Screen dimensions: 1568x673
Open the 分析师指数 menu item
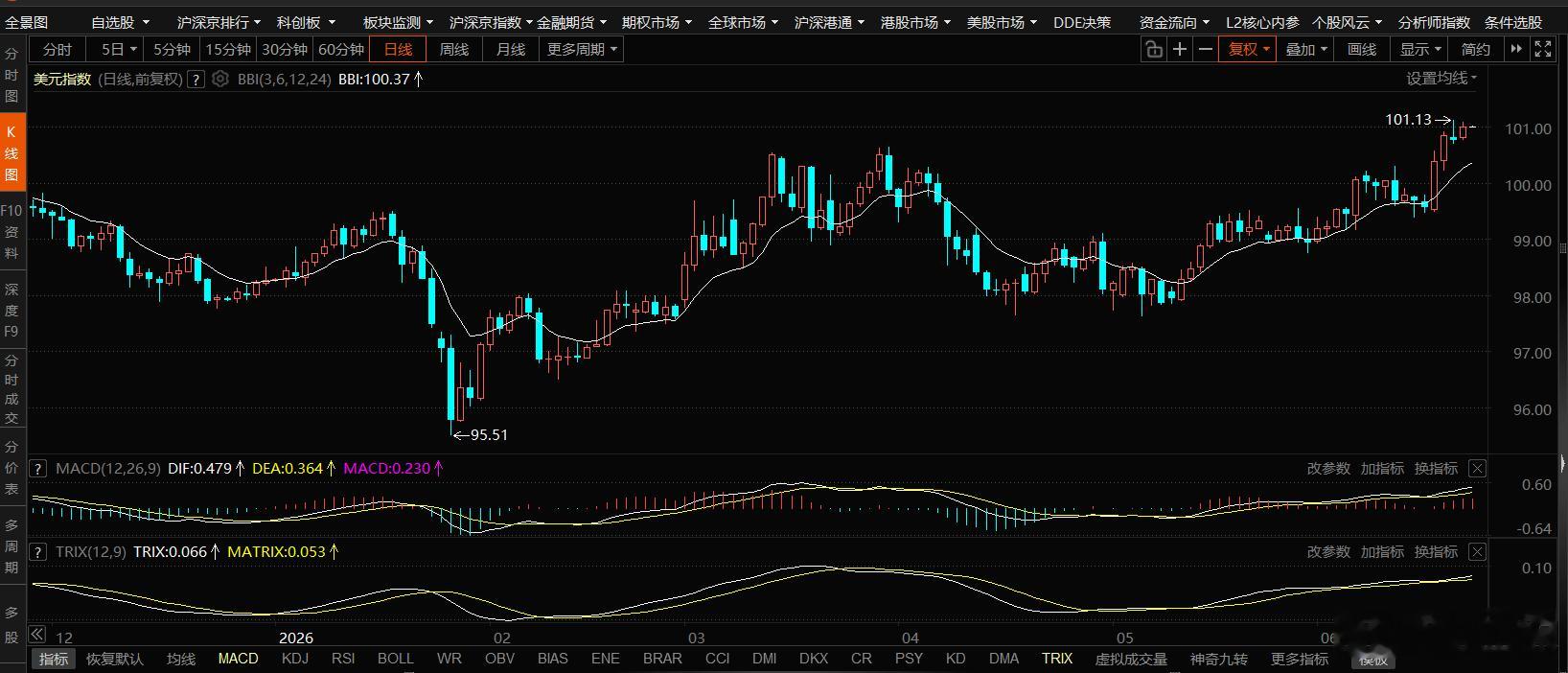coord(1434,22)
